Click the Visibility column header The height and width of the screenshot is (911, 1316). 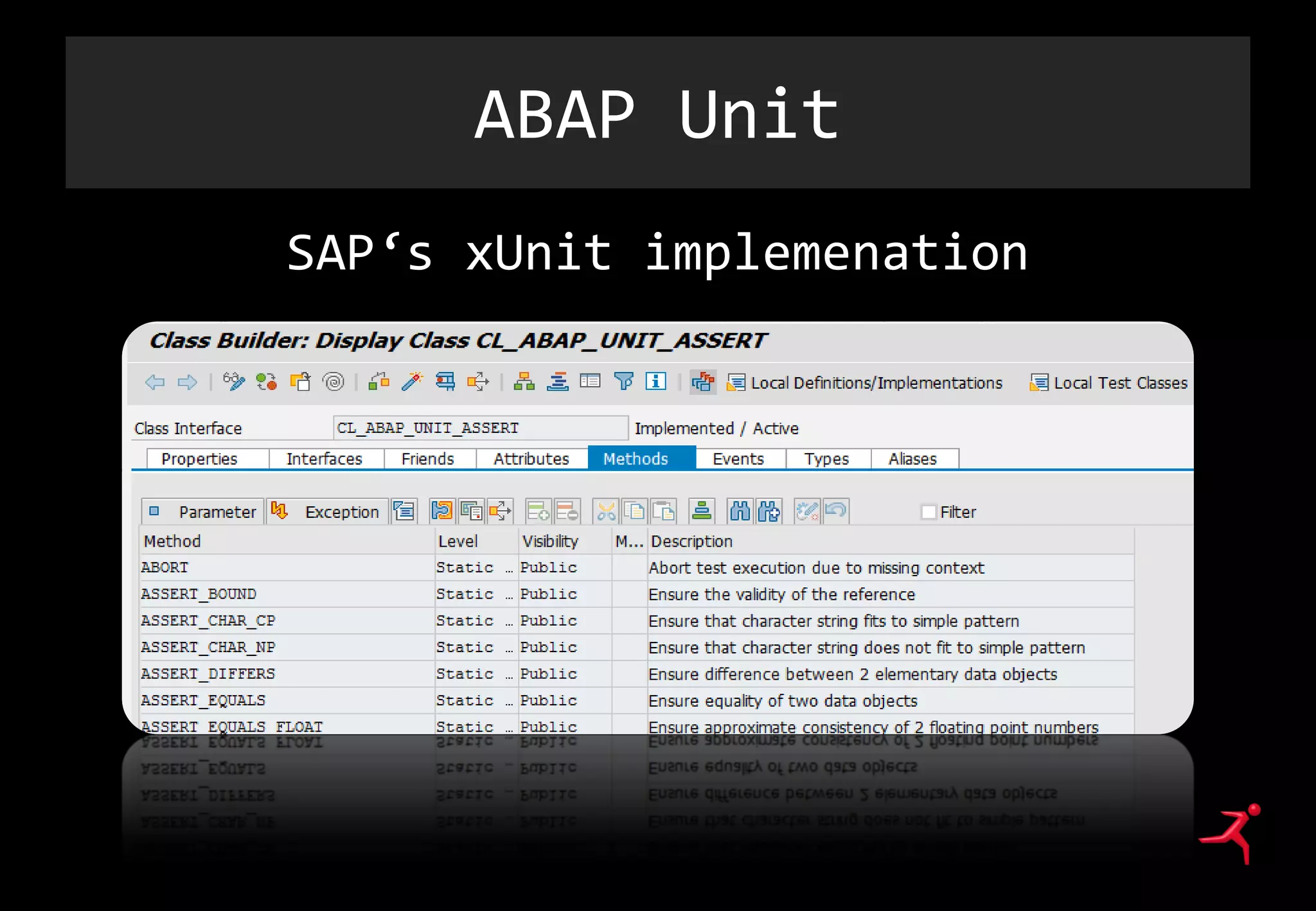[x=564, y=541]
